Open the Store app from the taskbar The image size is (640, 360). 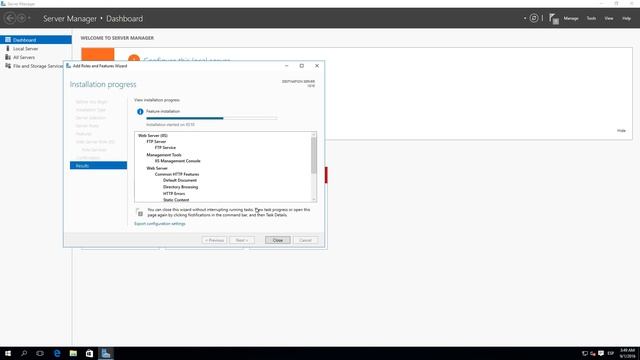89,353
